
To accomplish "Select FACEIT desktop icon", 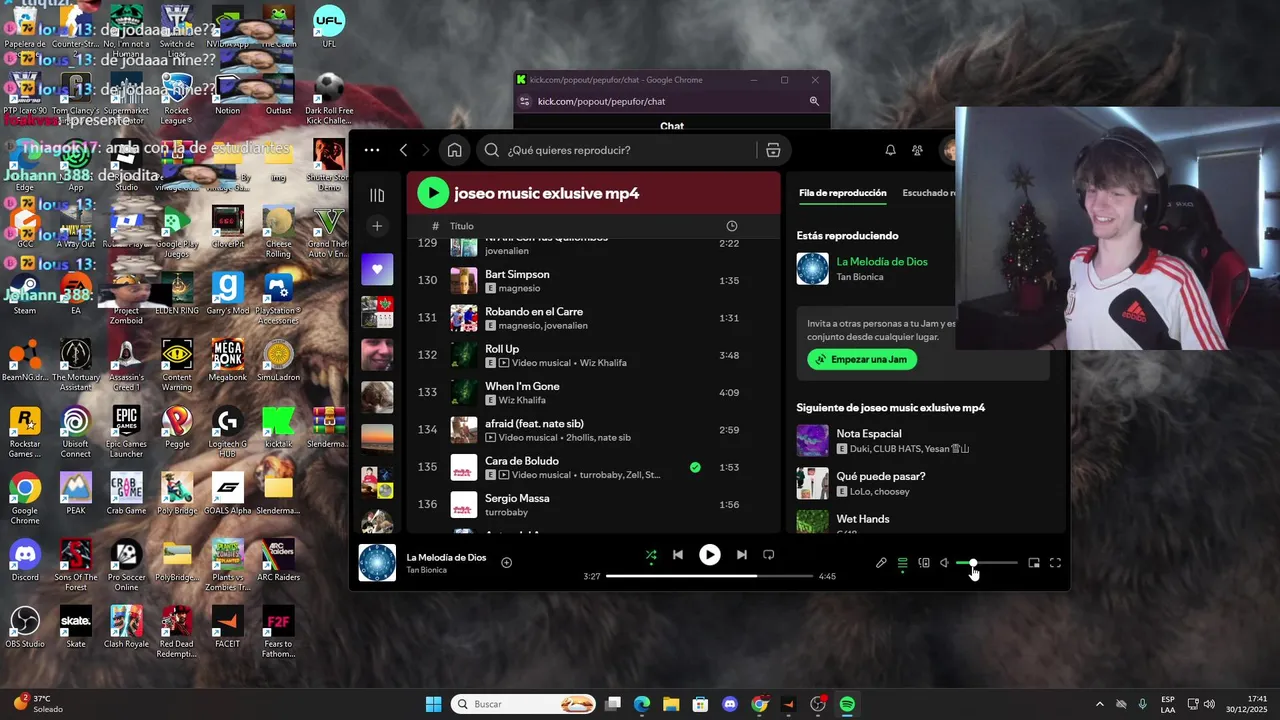I will click(227, 627).
